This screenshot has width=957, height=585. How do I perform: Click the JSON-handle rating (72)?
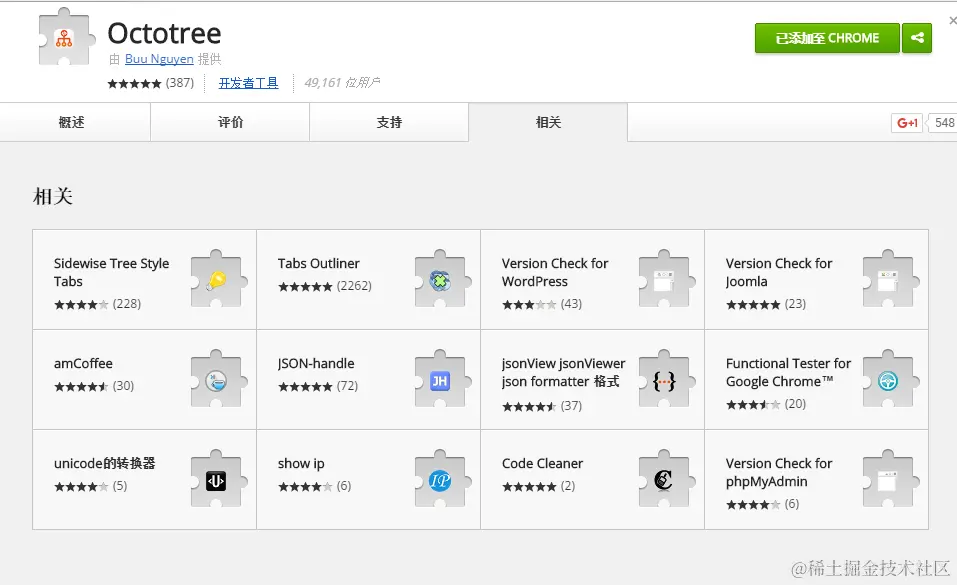(x=318, y=386)
